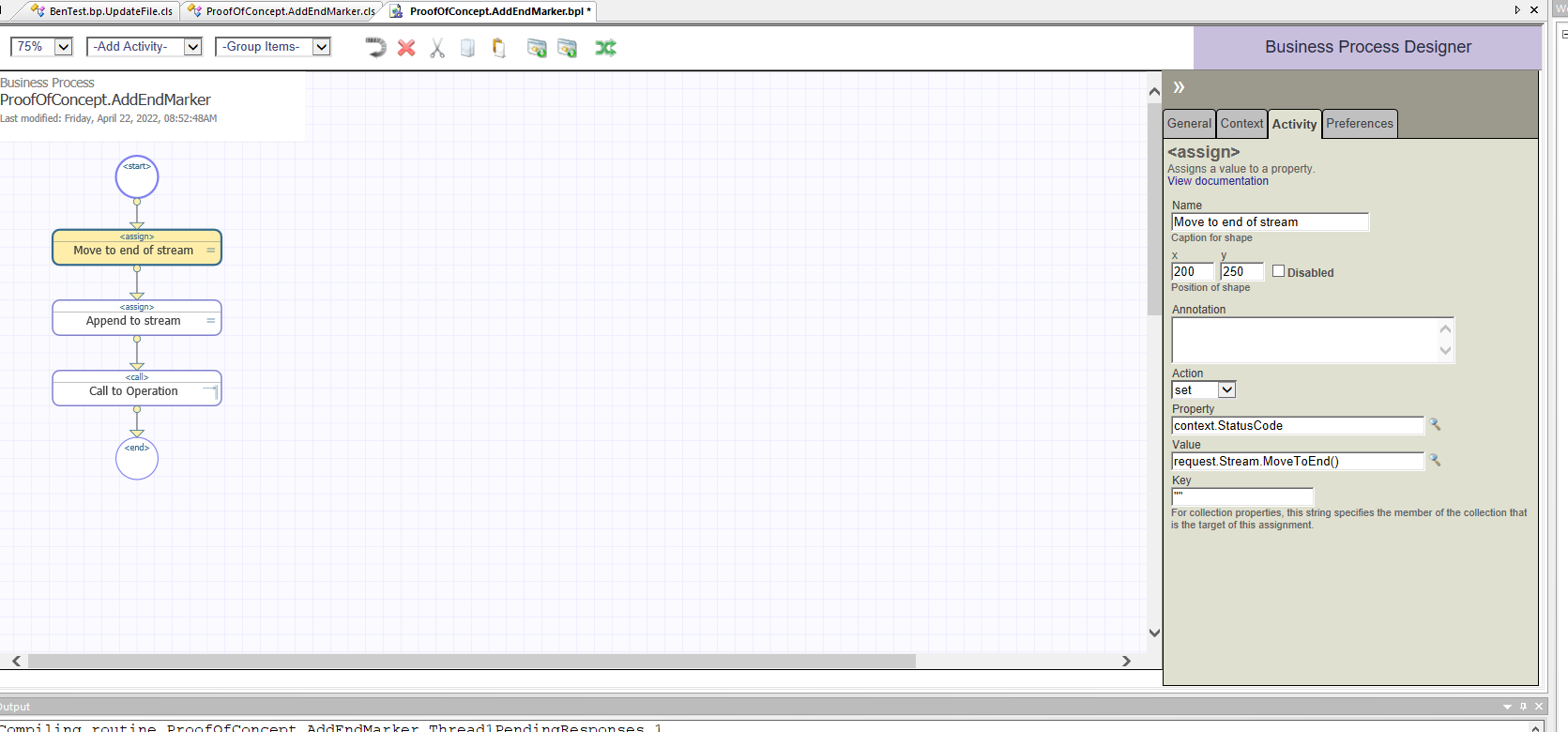Click the diagram horizontal scroll right arrow
This screenshot has width=1568, height=732.
click(1126, 661)
